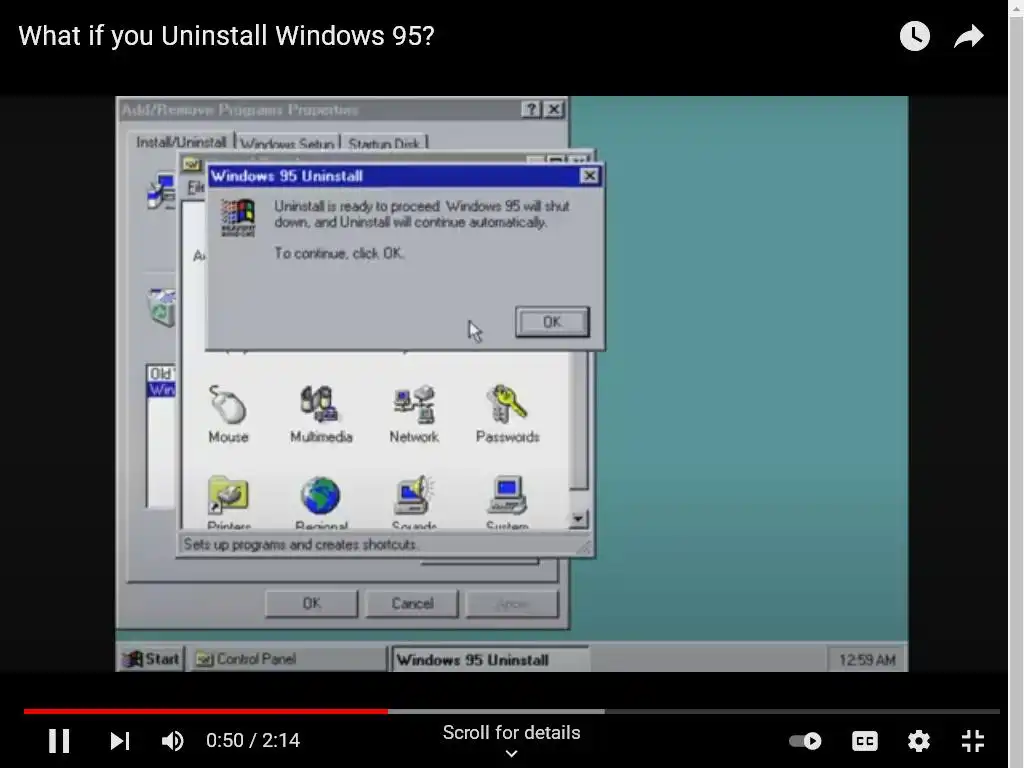Select Windows 95 Uninstall taskbar button
The image size is (1024, 768).
490,660
